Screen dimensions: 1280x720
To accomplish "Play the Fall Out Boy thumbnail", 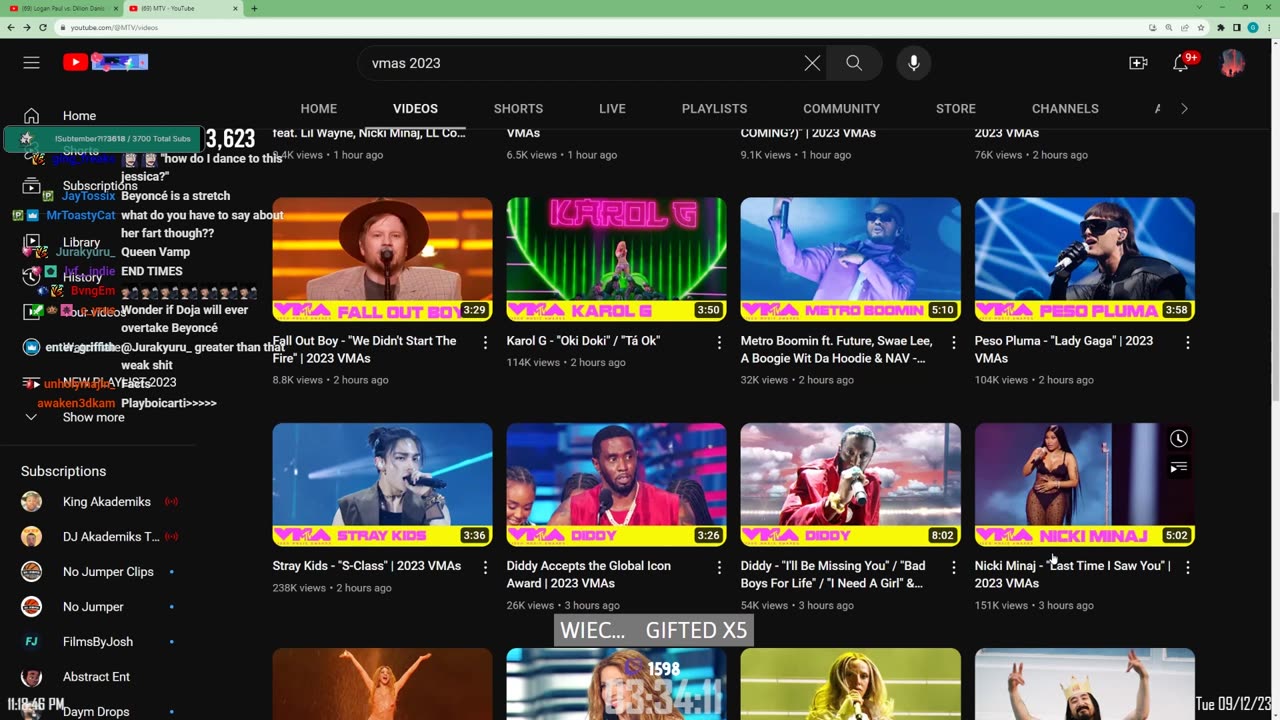I will tap(382, 259).
